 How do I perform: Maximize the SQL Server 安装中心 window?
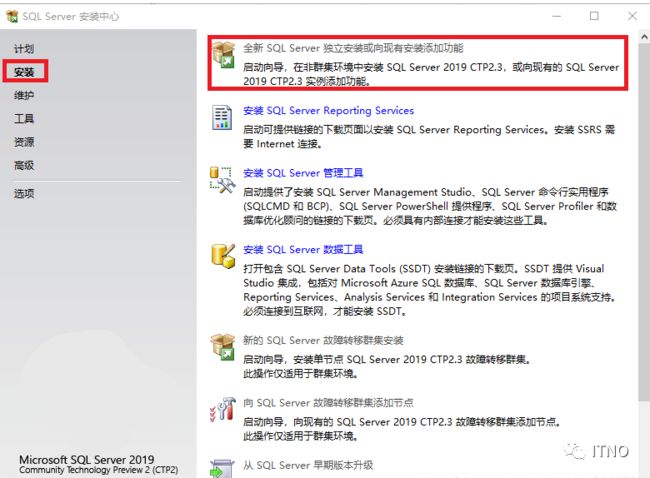coord(594,16)
